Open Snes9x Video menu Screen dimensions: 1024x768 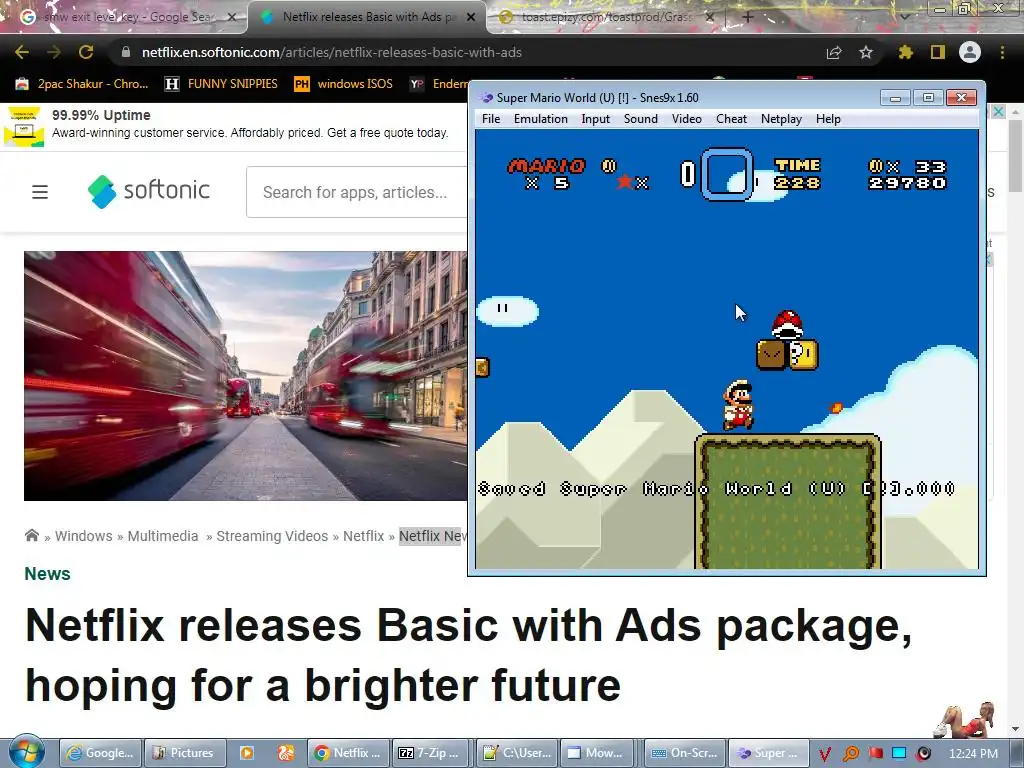687,119
